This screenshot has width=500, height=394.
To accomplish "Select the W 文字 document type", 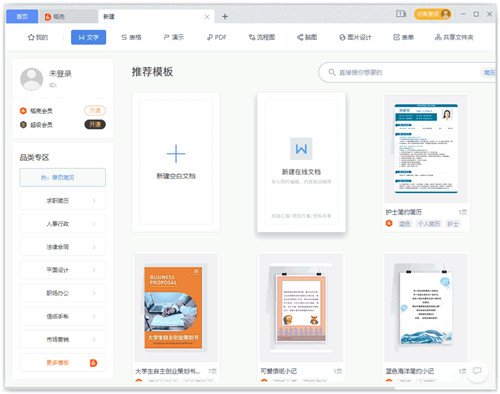I will pos(88,37).
